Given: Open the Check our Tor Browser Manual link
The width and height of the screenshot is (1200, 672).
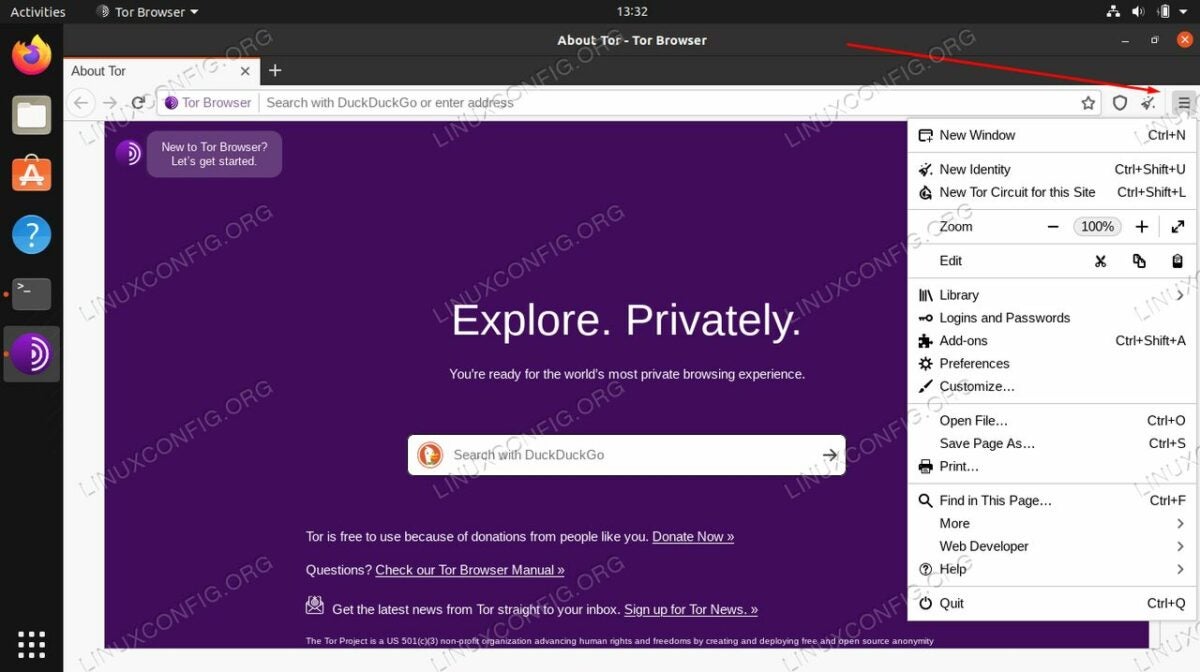Looking at the screenshot, I should click(470, 570).
